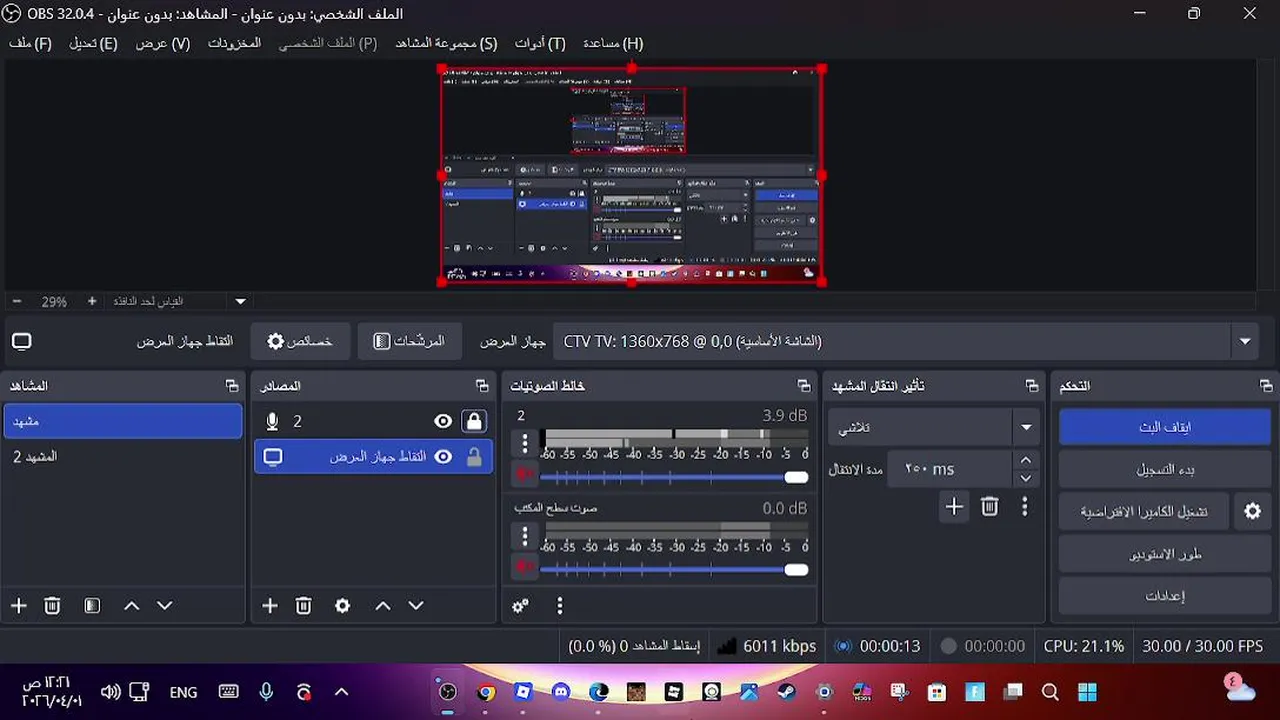The width and height of the screenshot is (1280, 720).
Task: Undock the Scene Transitions panel
Action: pyautogui.click(x=1031, y=386)
